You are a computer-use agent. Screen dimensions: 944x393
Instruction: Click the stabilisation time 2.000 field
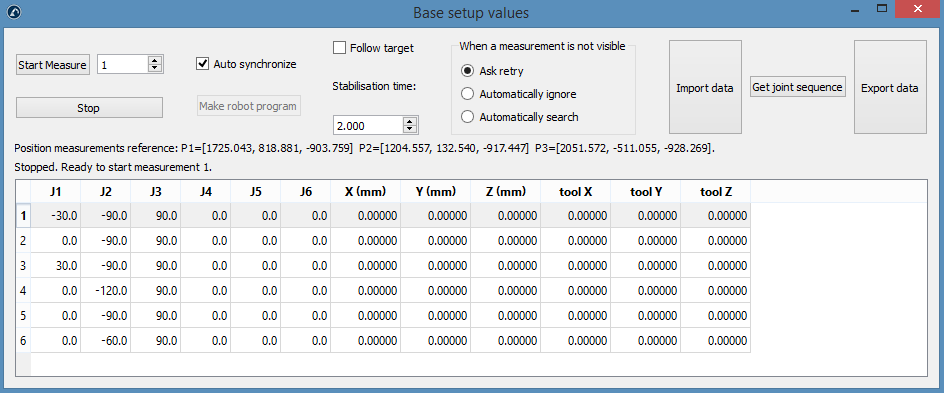coord(368,126)
